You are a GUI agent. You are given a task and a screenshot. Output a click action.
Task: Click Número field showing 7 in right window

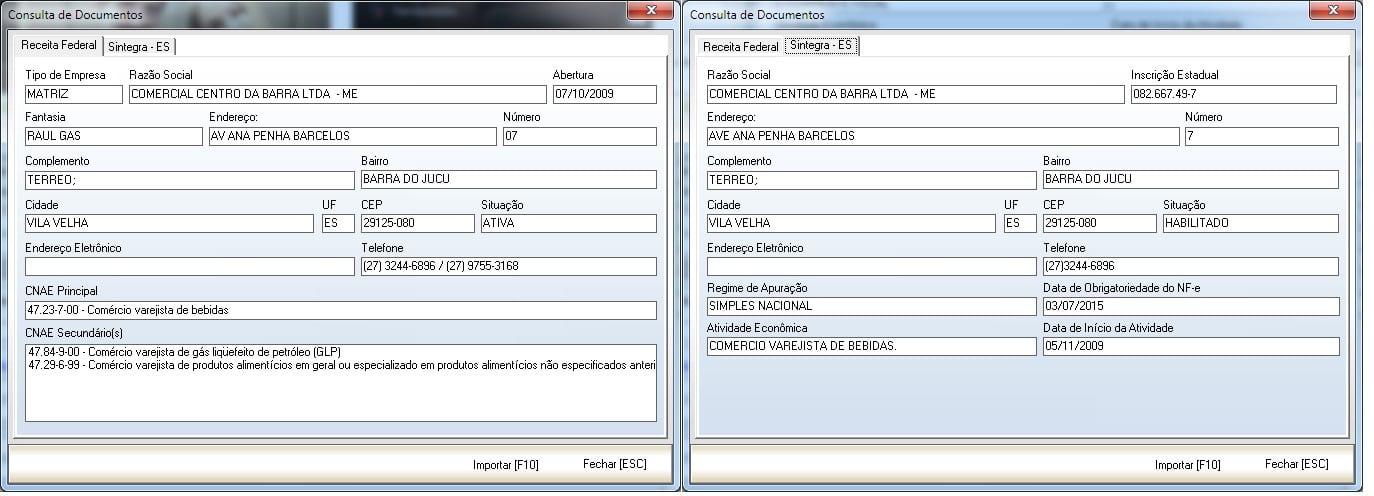[1262, 136]
